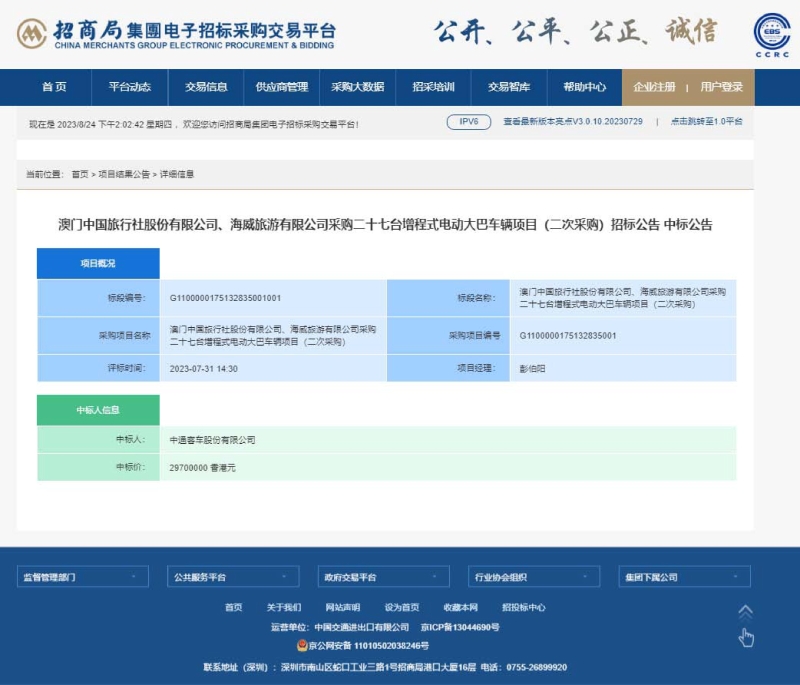
Task: Click the 点击跳转至1.0平台 link
Action: point(706,122)
